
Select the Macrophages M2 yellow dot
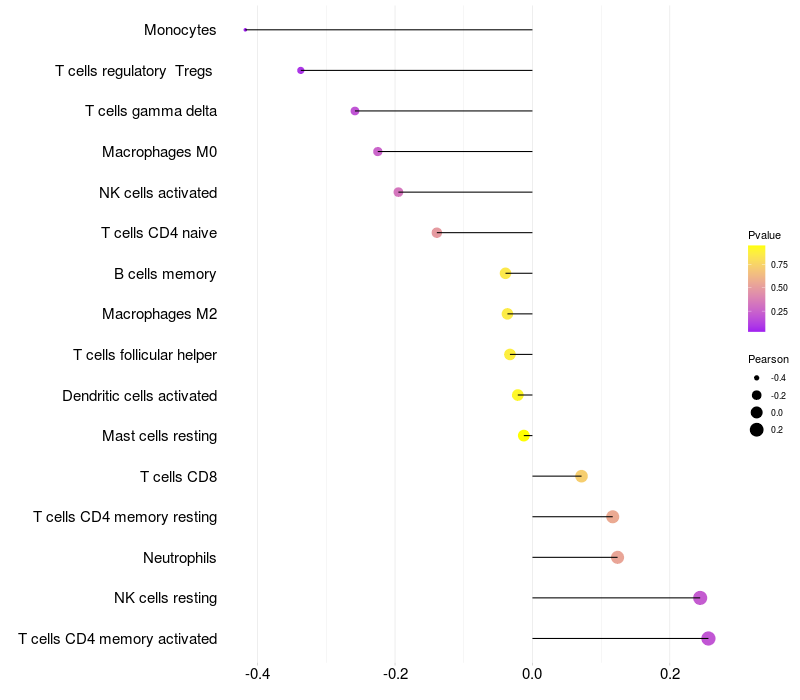point(507,314)
